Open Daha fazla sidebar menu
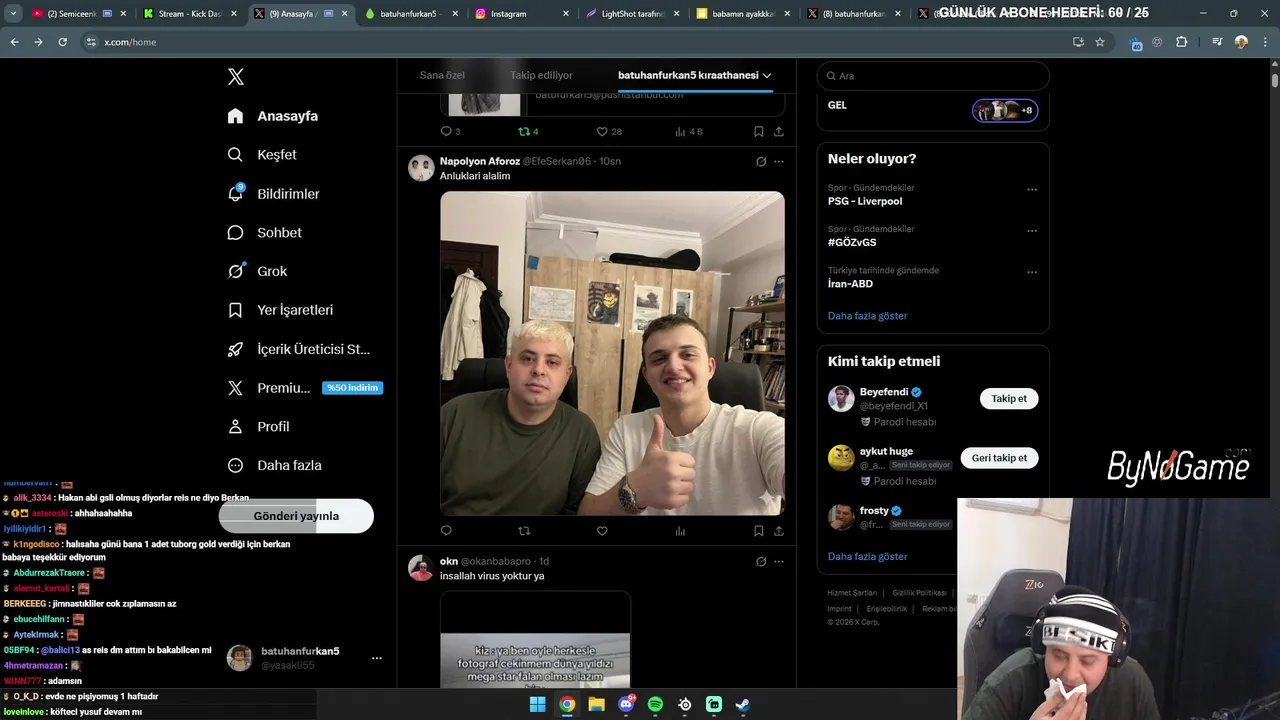The height and width of the screenshot is (720, 1280). (x=274, y=465)
